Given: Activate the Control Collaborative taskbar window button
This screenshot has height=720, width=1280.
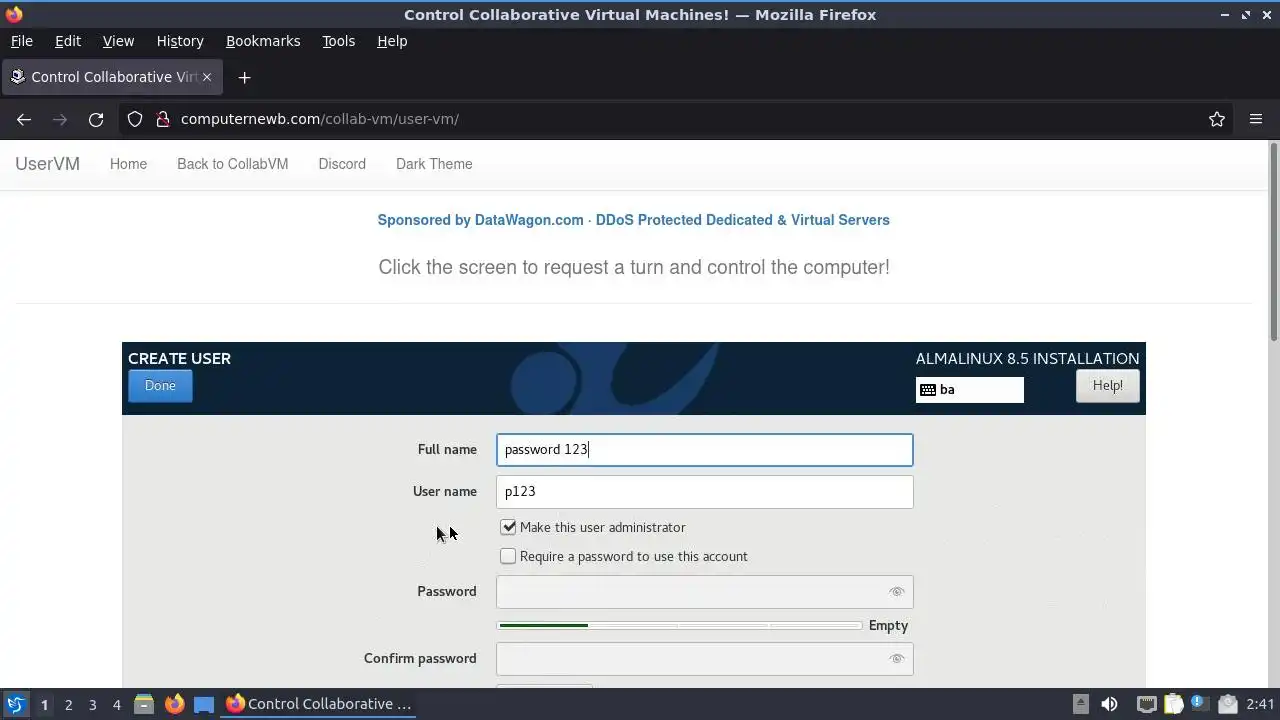Looking at the screenshot, I should tap(320, 704).
